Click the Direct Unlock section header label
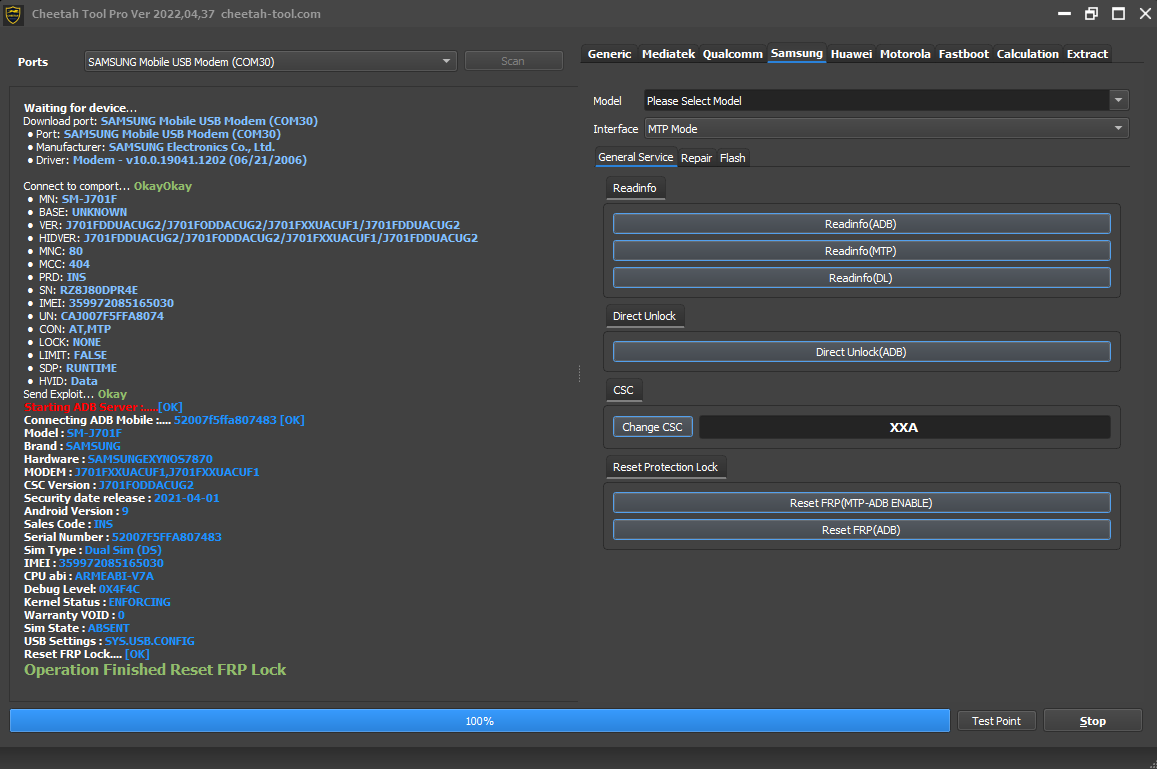The image size is (1157, 769). coord(644,316)
